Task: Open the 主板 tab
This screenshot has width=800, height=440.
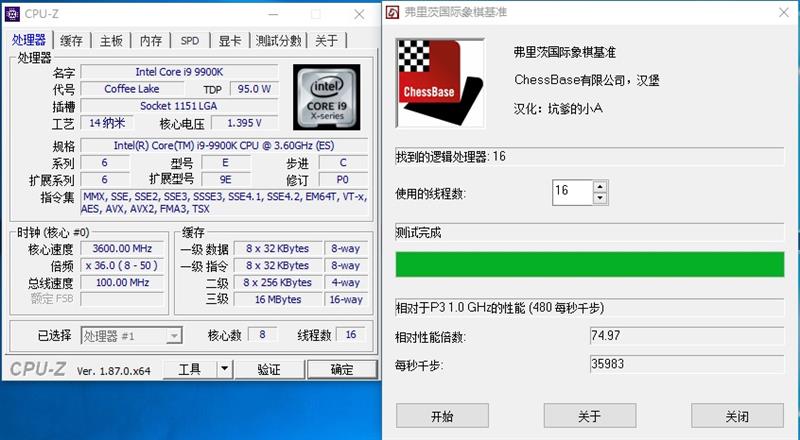Action: coord(111,41)
